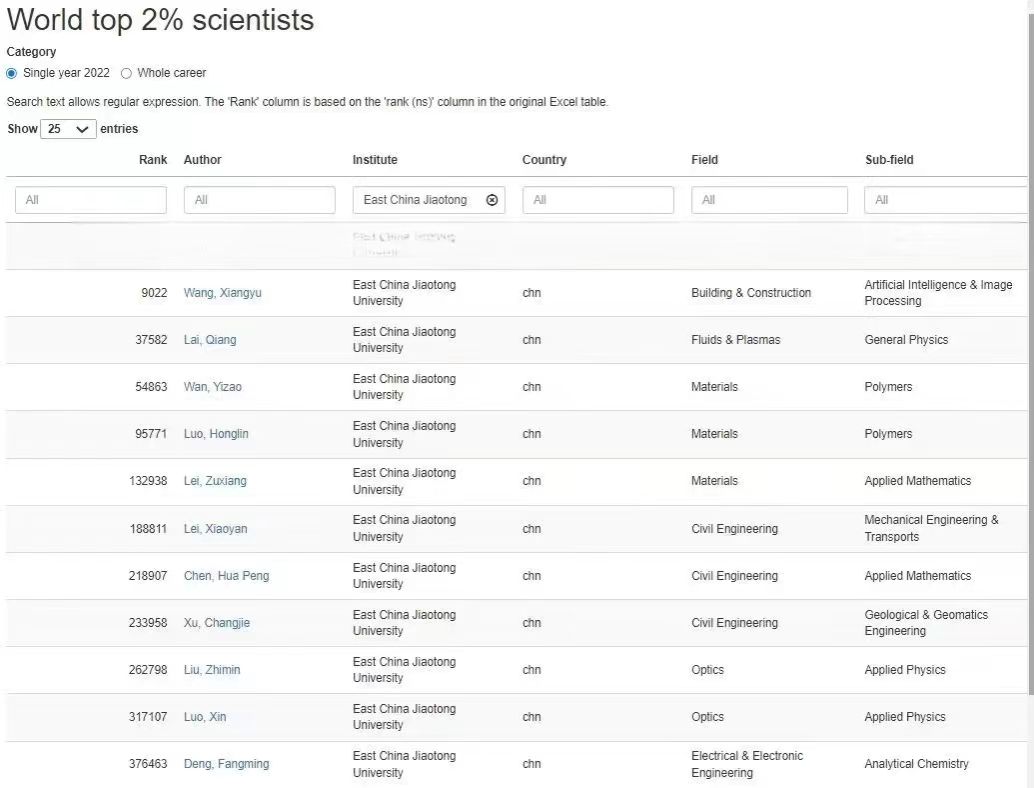1034x788 pixels.
Task: Select the Single year 2022 option
Action: pos(12,73)
